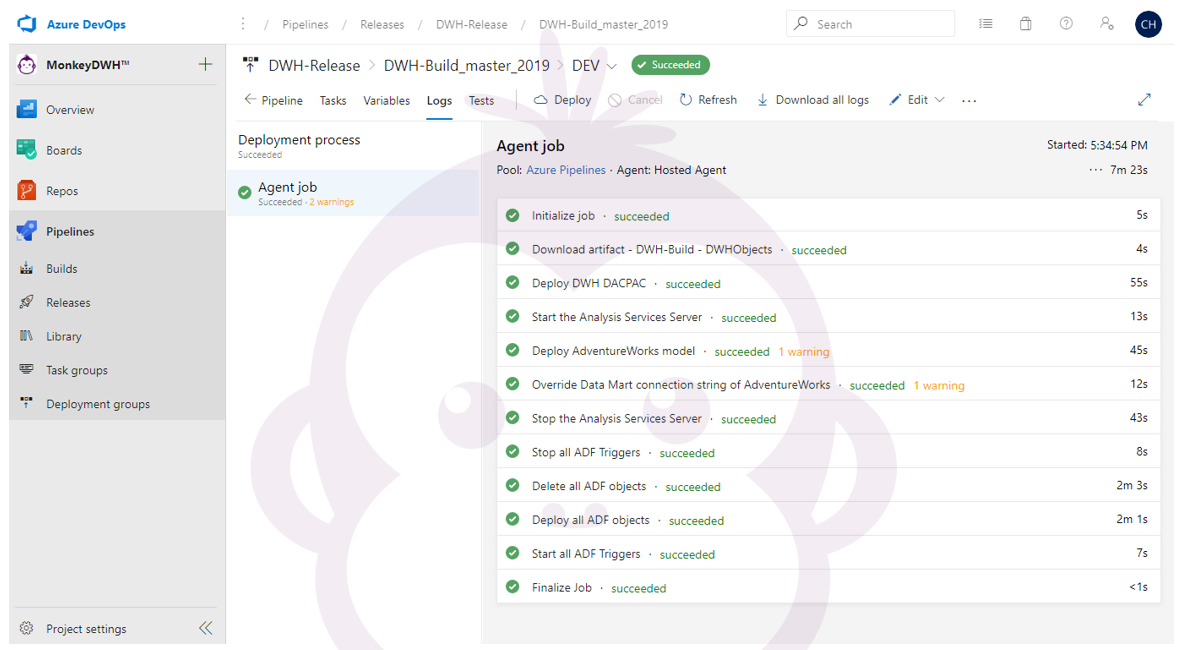
Task: Open the Initialize job log row
Action: 828,216
